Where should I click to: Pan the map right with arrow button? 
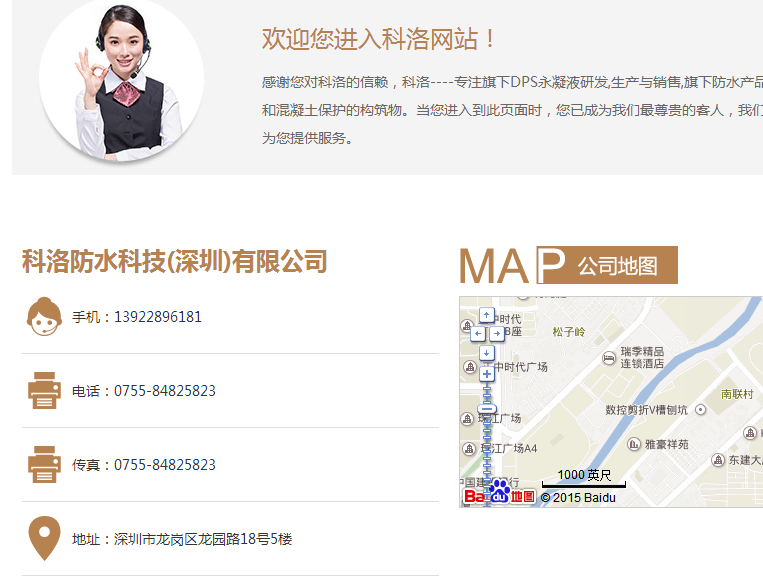(x=496, y=333)
